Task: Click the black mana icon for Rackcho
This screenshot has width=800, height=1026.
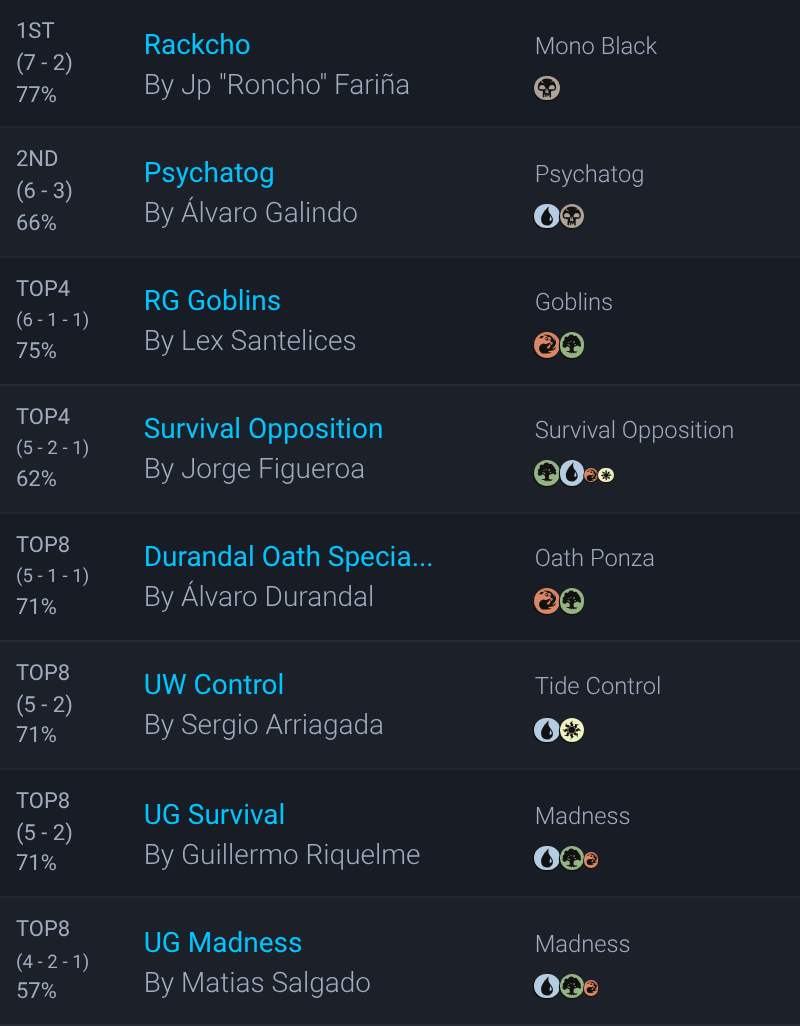Action: click(x=547, y=88)
